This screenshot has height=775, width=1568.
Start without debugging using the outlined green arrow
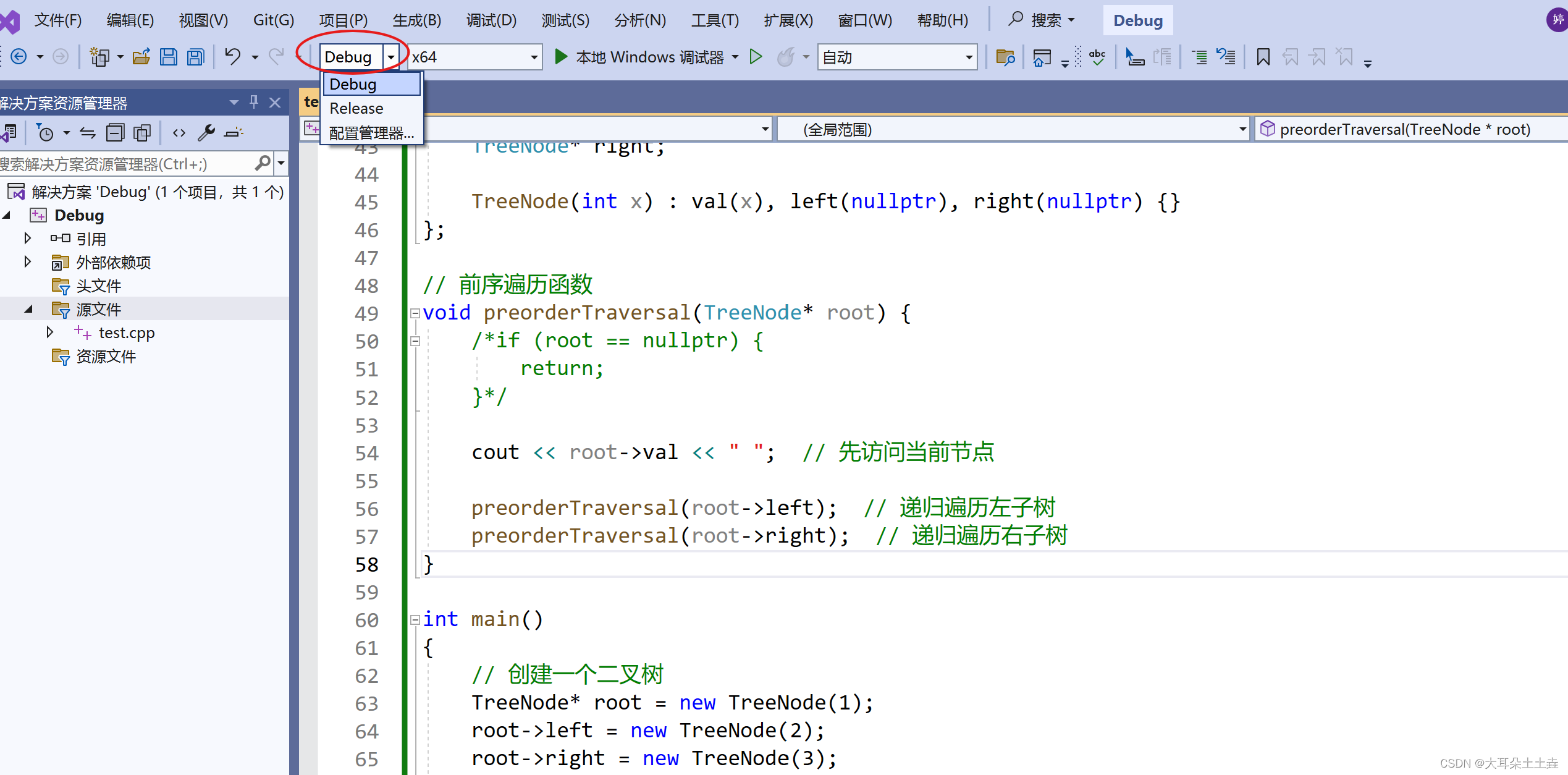756,57
